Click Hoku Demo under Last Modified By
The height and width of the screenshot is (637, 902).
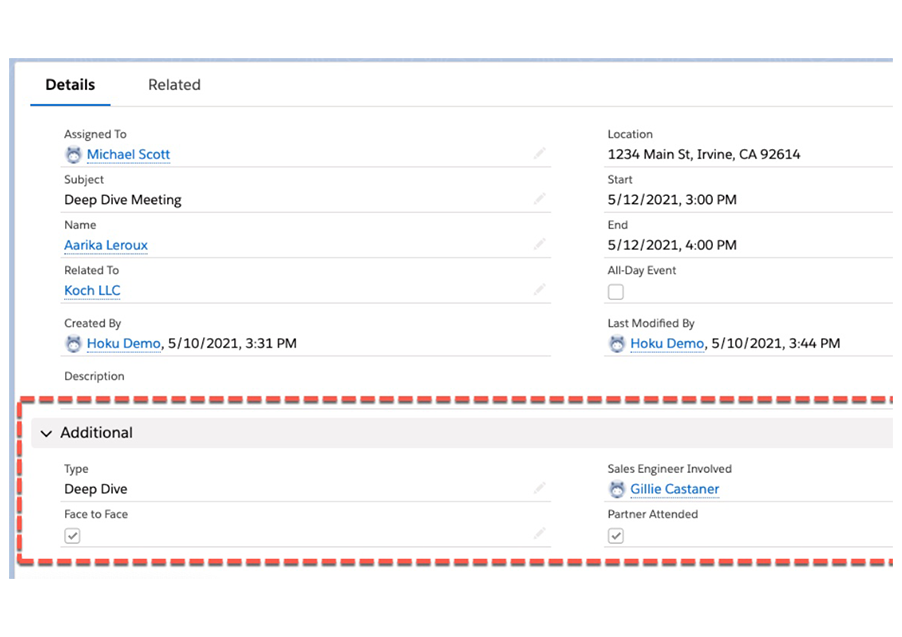[x=666, y=344]
